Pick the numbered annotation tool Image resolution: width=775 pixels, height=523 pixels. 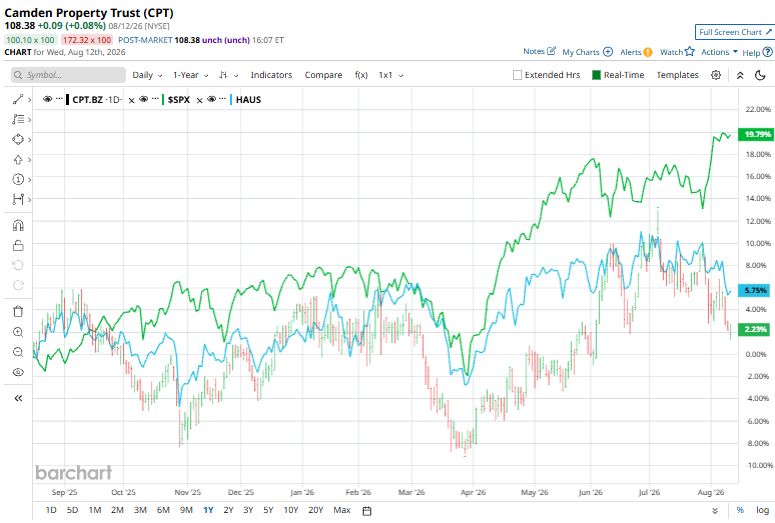pyautogui.click(x=18, y=179)
